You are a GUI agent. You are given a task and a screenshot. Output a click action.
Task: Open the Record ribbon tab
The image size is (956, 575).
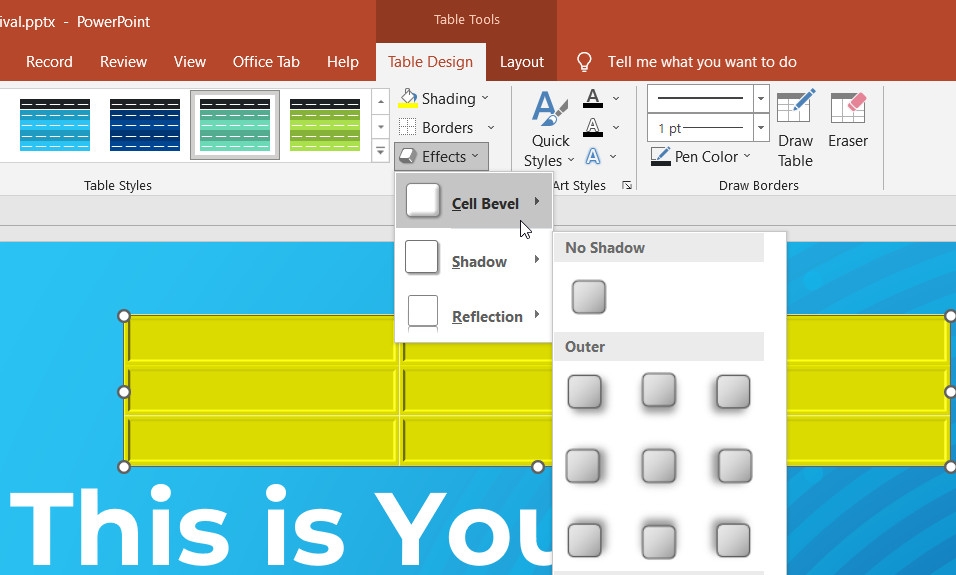click(x=49, y=62)
